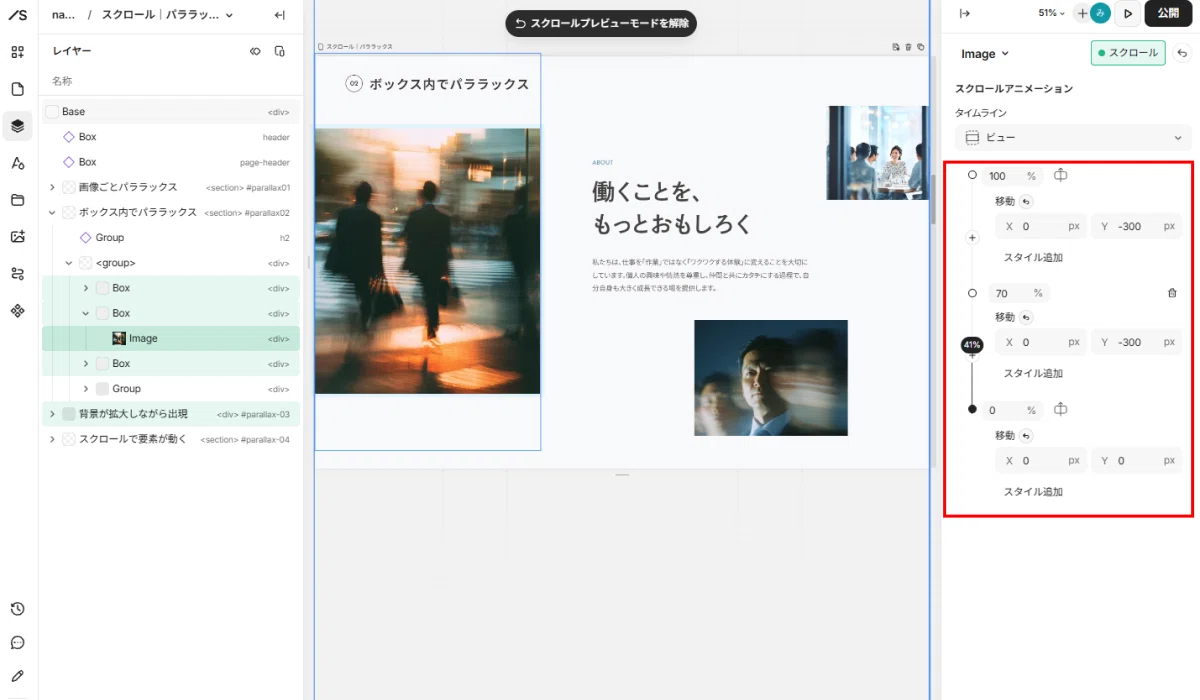This screenshot has height=700, width=1200.
Task: Expand the スクロールで要素が動く section layer
Action: (x=52, y=439)
